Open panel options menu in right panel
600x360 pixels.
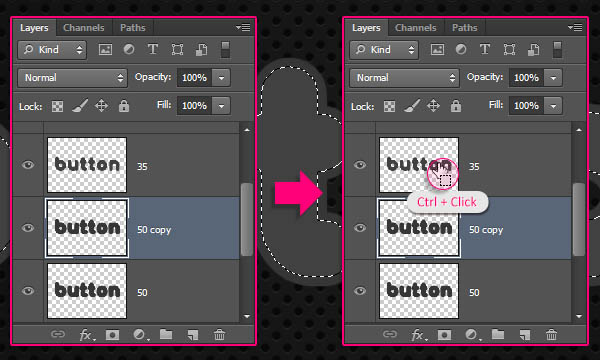575,28
